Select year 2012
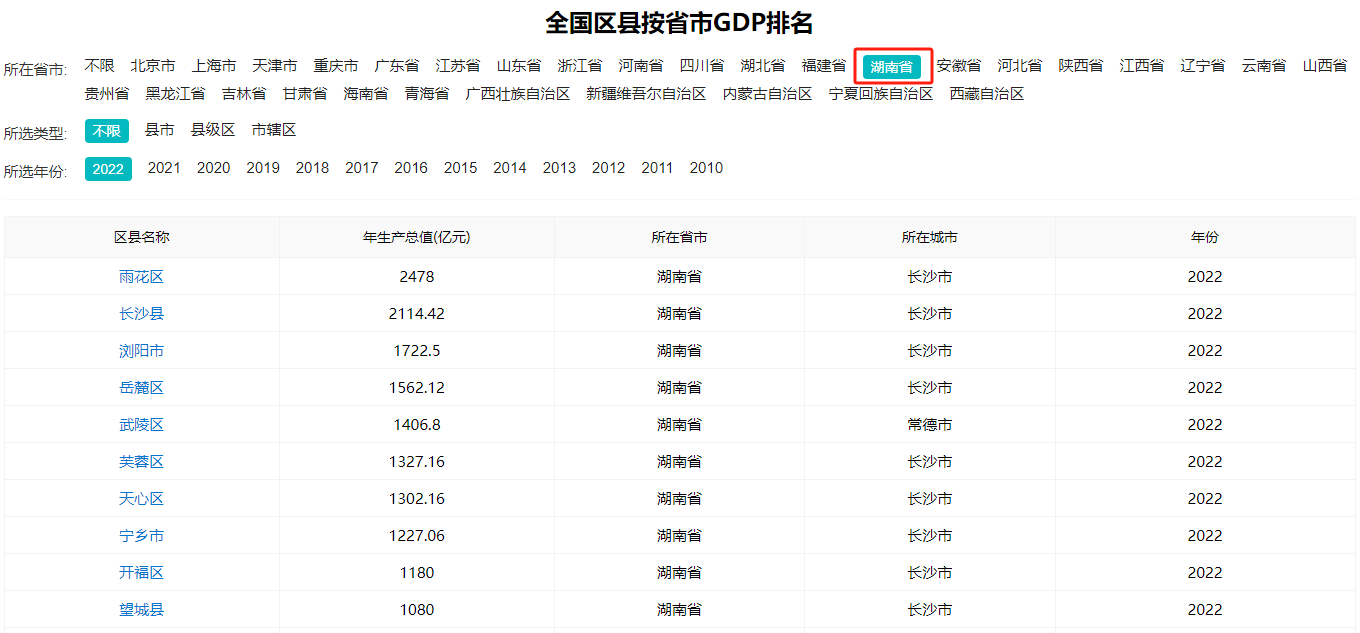This screenshot has width=1360, height=633. click(x=608, y=168)
